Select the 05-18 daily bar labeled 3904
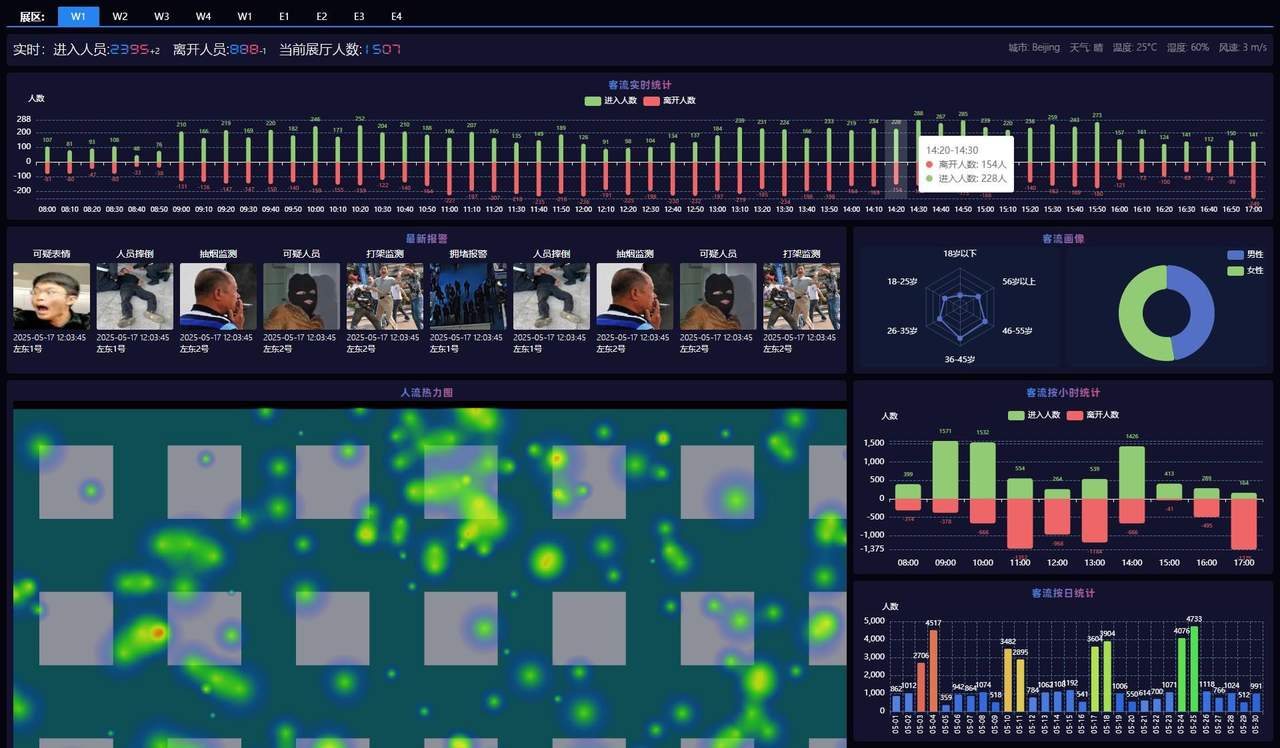 1107,676
